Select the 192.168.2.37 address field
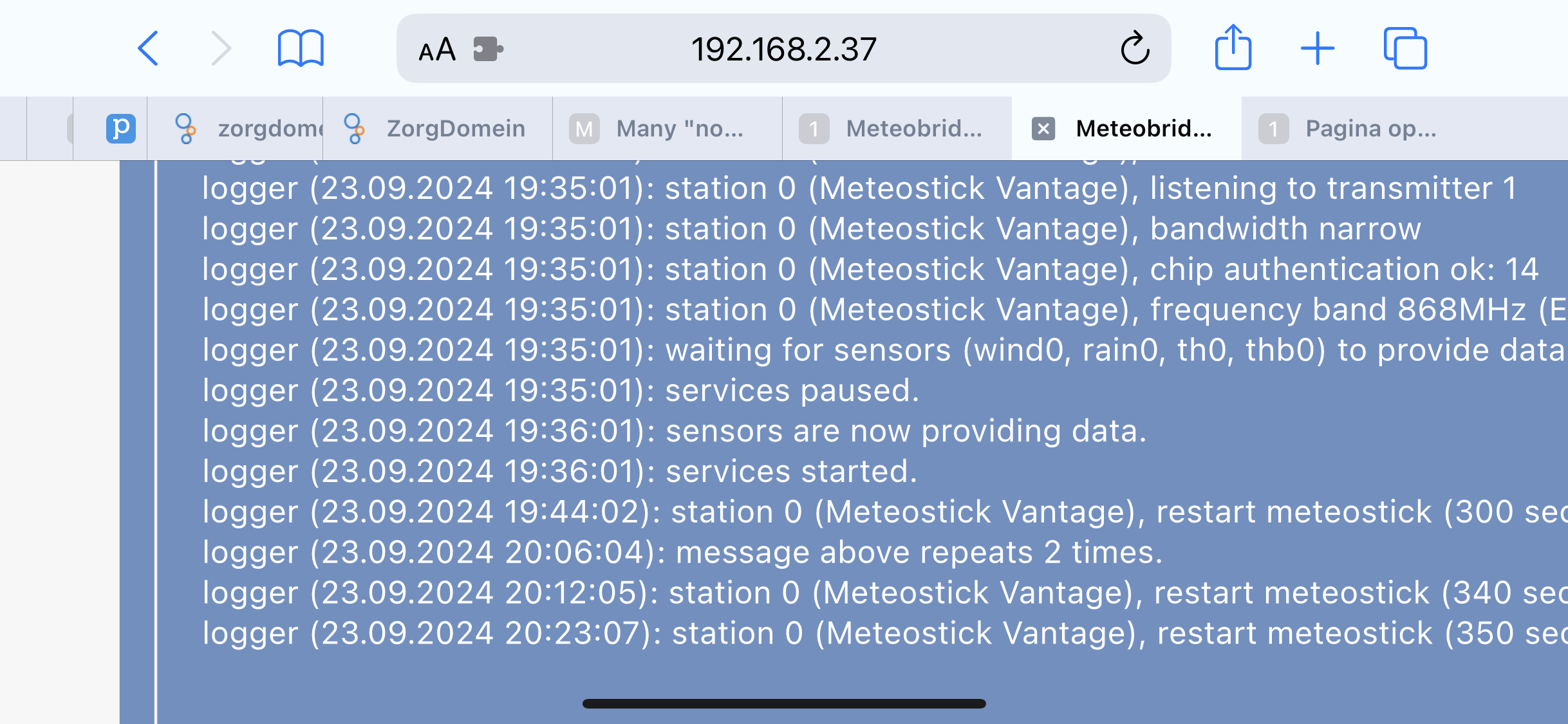 (783, 48)
